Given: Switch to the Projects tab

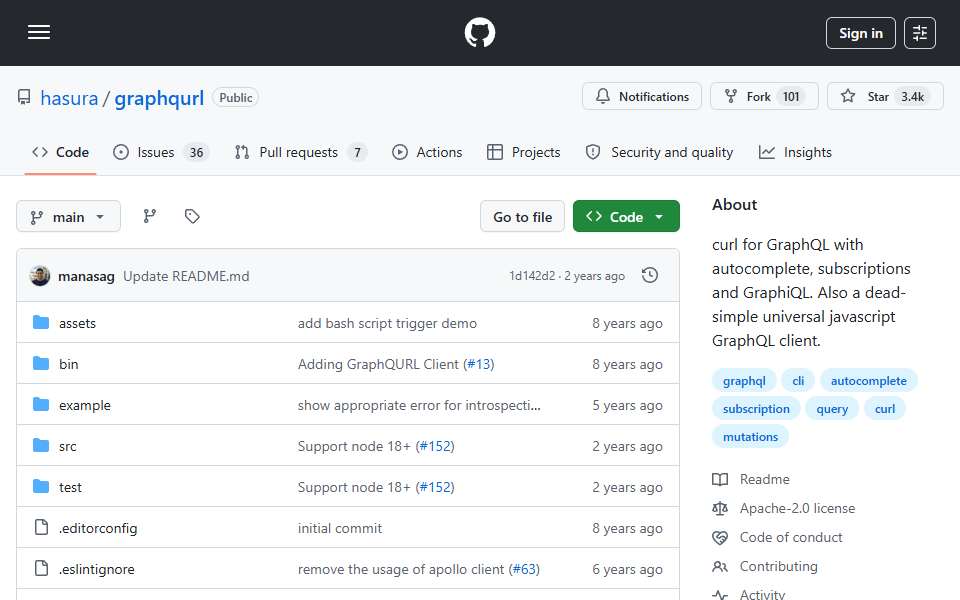Looking at the screenshot, I should (x=523, y=152).
